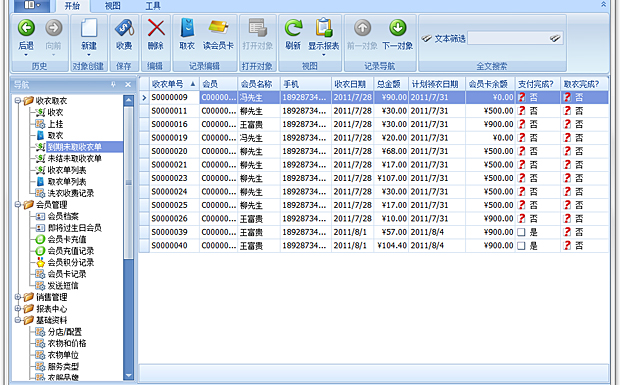
Task: Open 会员卡充值 in navigation tree
Action: point(66,239)
